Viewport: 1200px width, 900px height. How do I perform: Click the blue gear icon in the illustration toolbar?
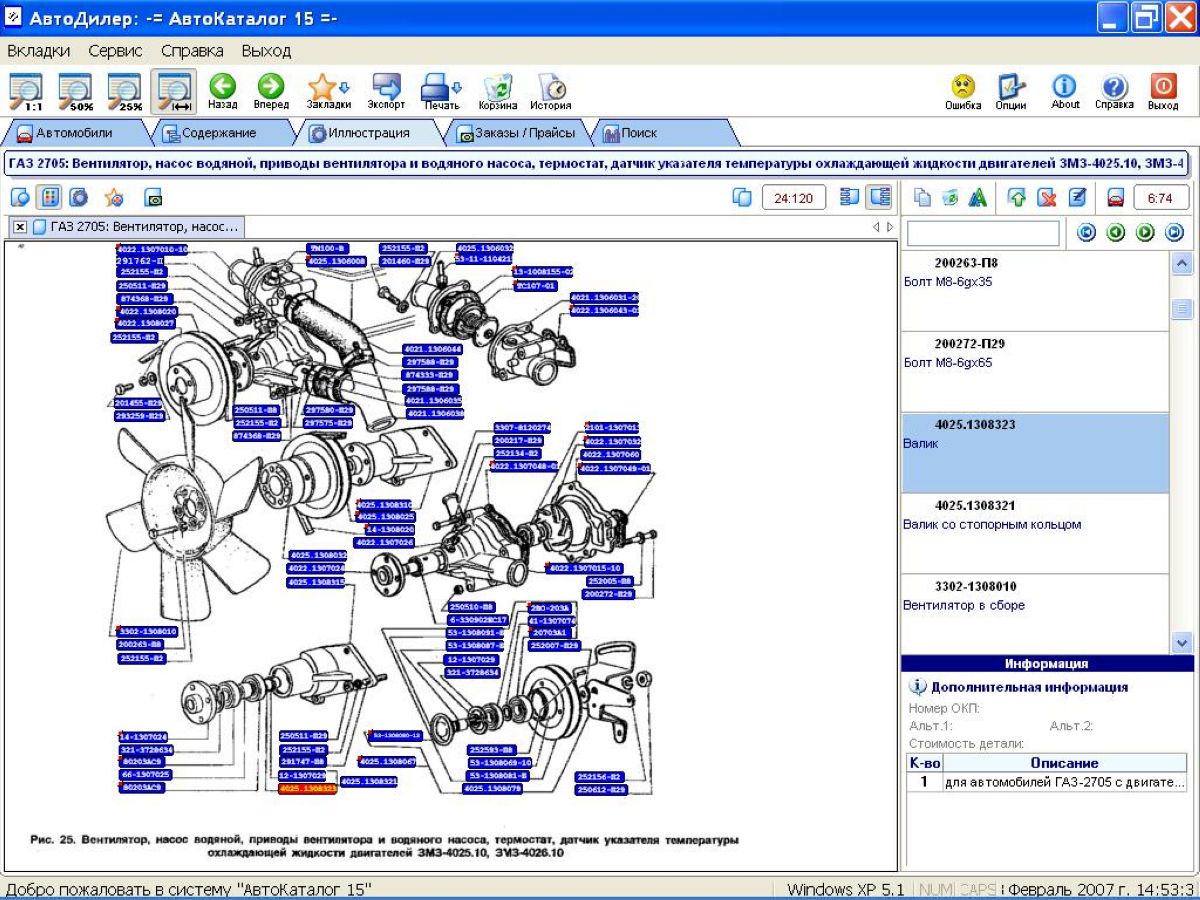pos(78,197)
